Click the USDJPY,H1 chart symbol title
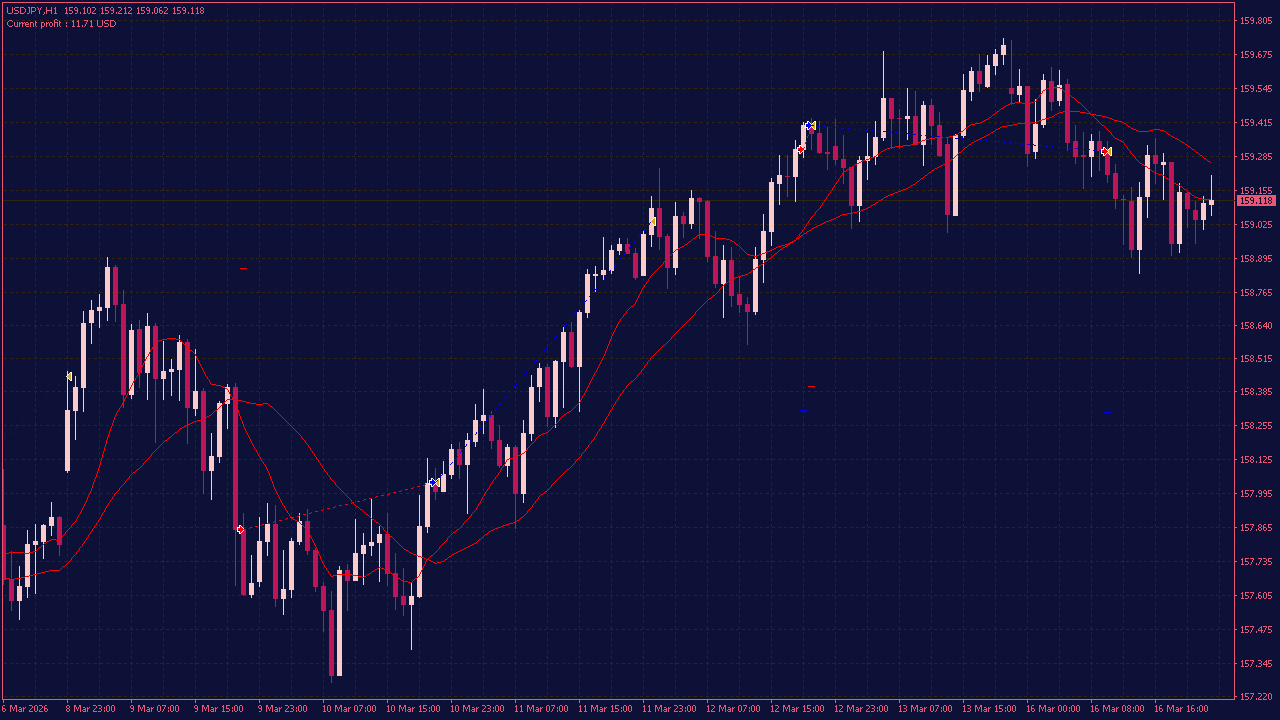The width and height of the screenshot is (1280, 720). [31, 11]
